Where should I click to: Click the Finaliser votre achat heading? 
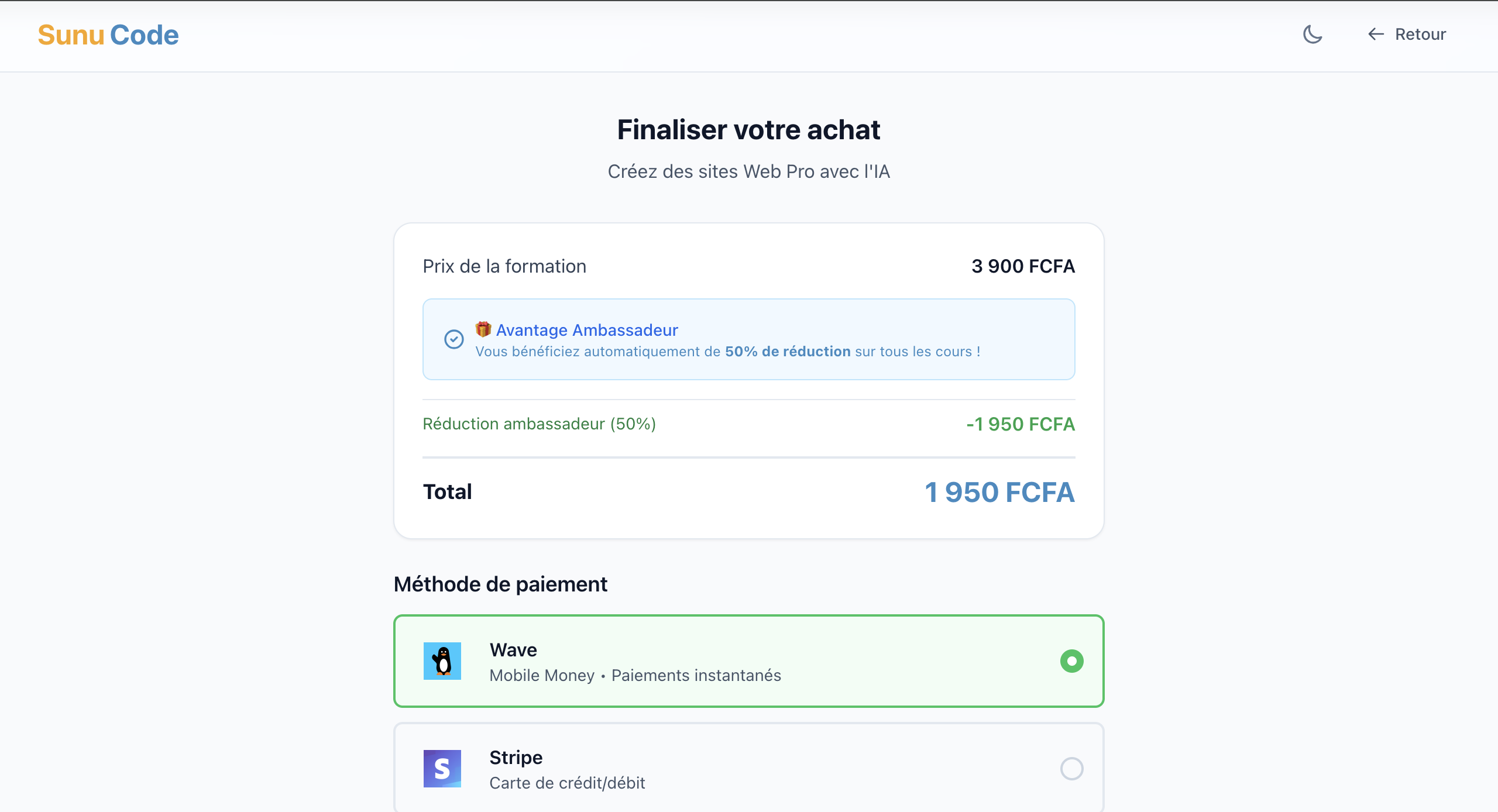pos(748,129)
